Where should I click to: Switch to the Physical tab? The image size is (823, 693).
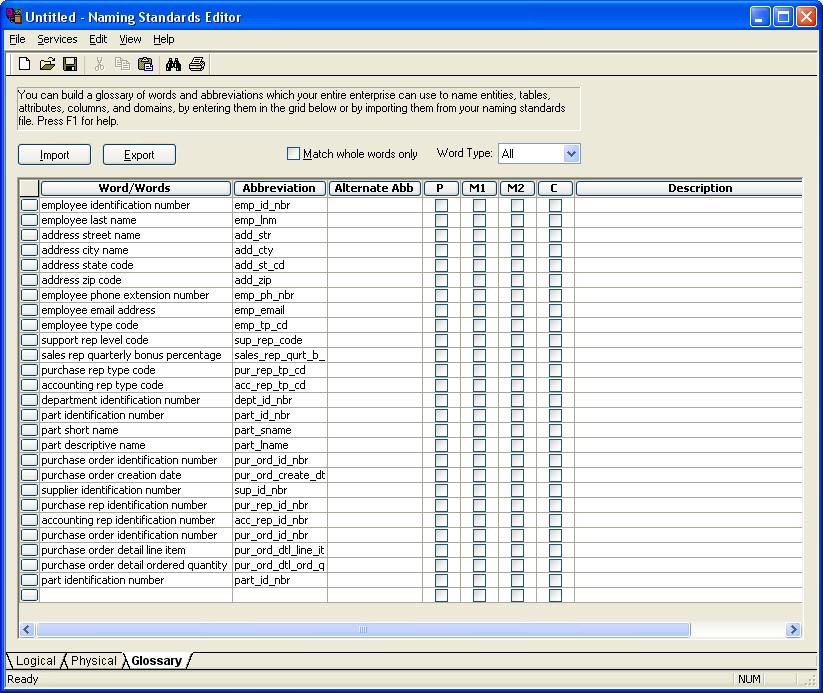pyautogui.click(x=92, y=660)
